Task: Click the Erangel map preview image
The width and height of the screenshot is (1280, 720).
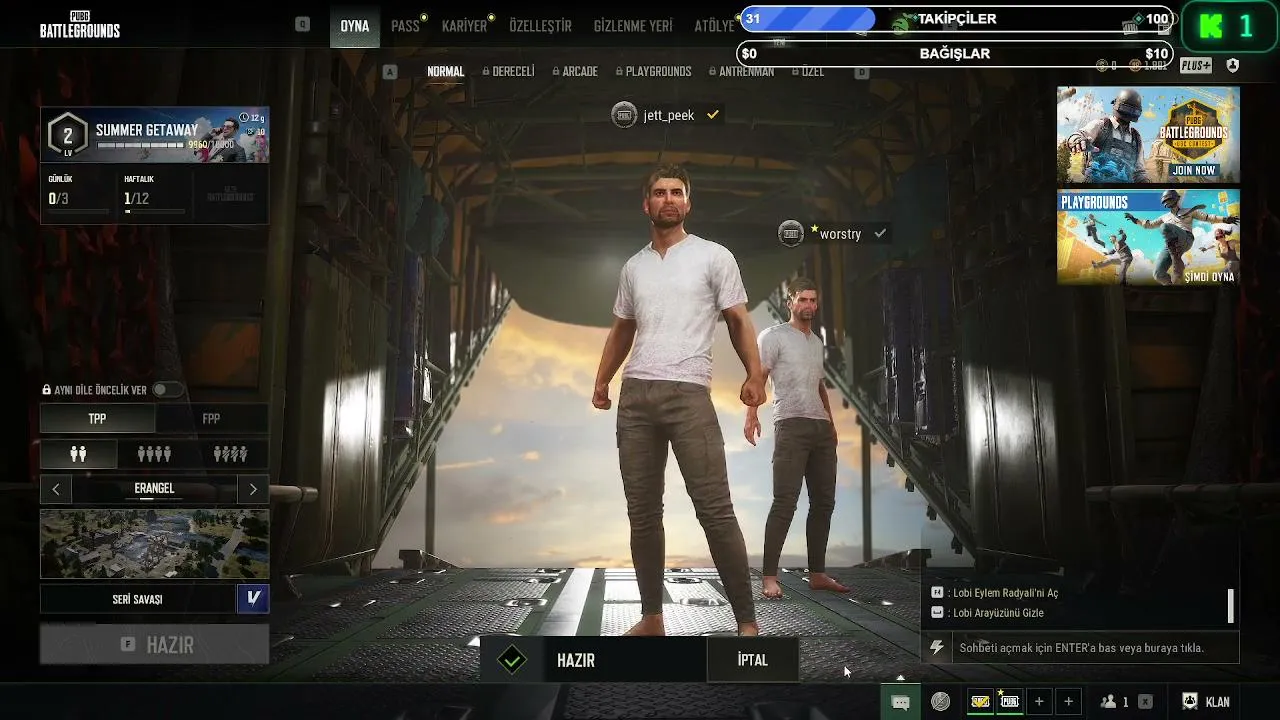Action: [155, 544]
